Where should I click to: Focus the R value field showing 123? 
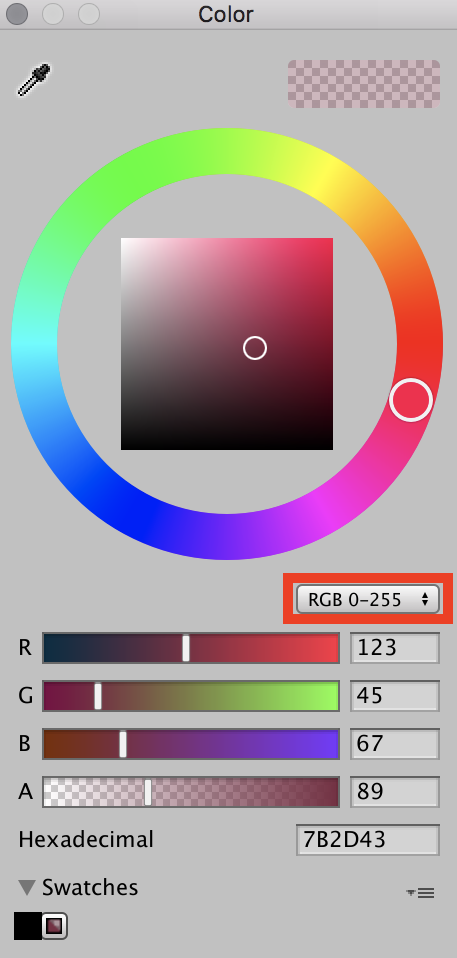[x=395, y=648]
